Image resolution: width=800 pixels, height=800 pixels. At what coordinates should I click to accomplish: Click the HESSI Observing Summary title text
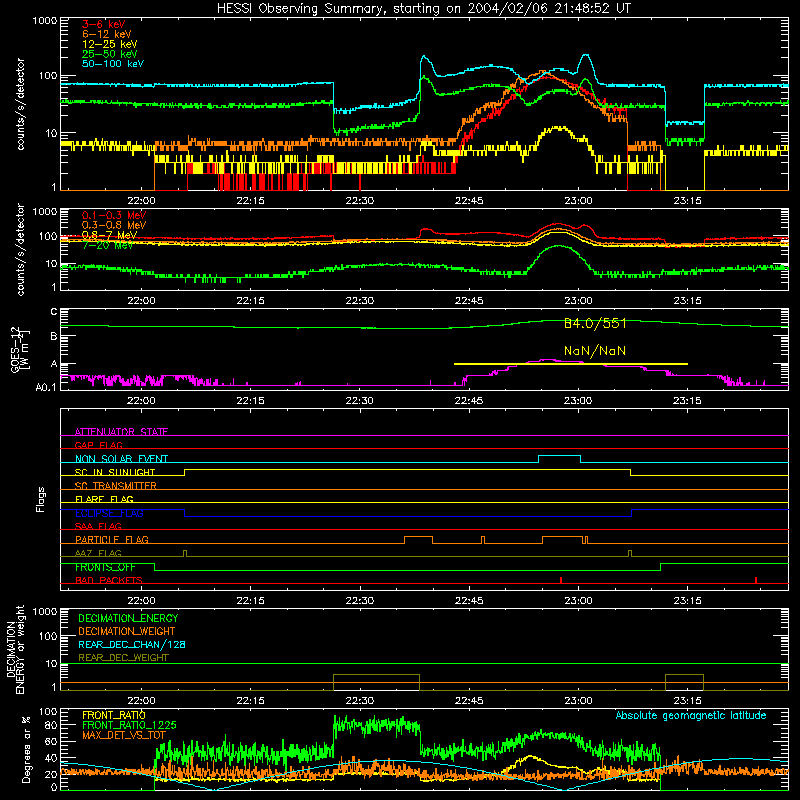click(x=424, y=8)
